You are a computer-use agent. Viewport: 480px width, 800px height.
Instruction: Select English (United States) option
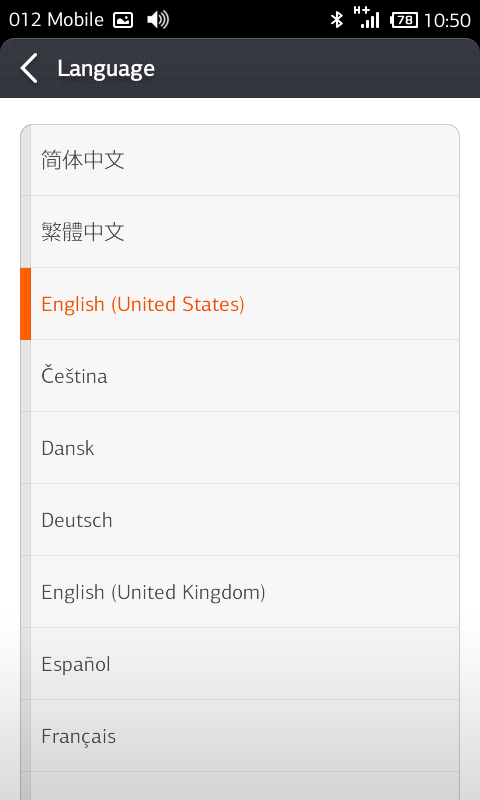240,304
